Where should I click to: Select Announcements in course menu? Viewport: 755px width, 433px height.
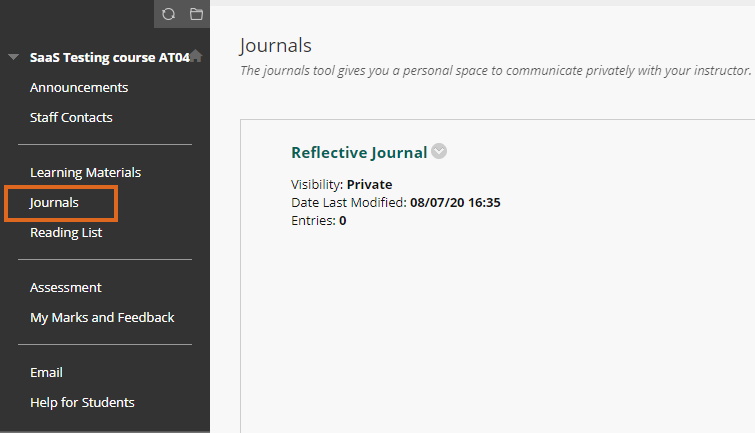(79, 88)
